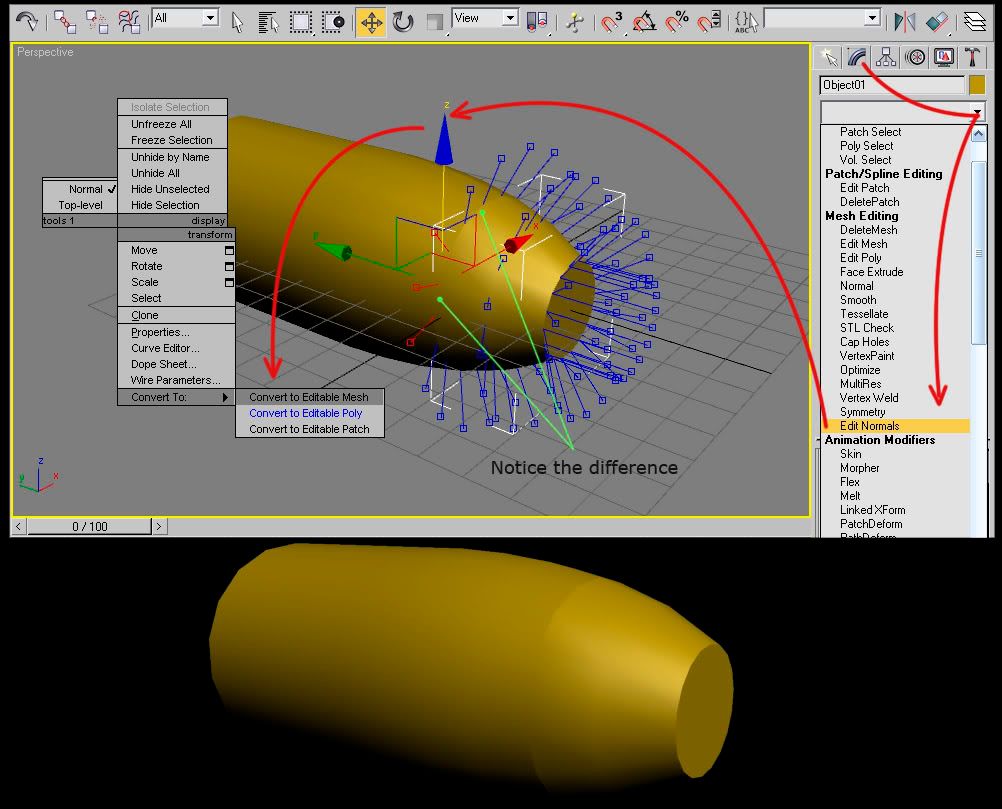Click the Mirror tool icon
Viewport: 1002px width, 809px height.
tap(904, 21)
